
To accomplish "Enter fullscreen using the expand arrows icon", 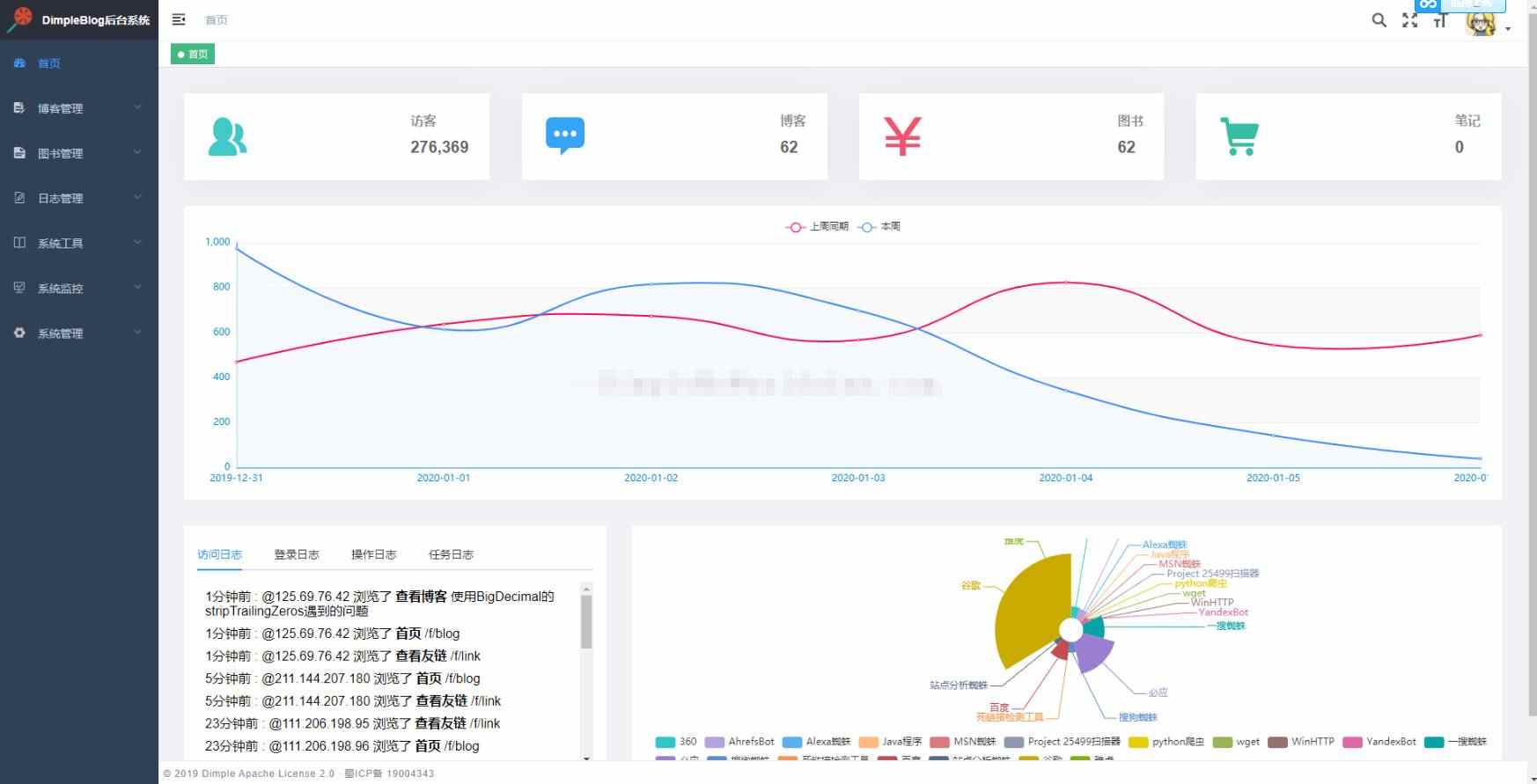I will coord(1410,20).
